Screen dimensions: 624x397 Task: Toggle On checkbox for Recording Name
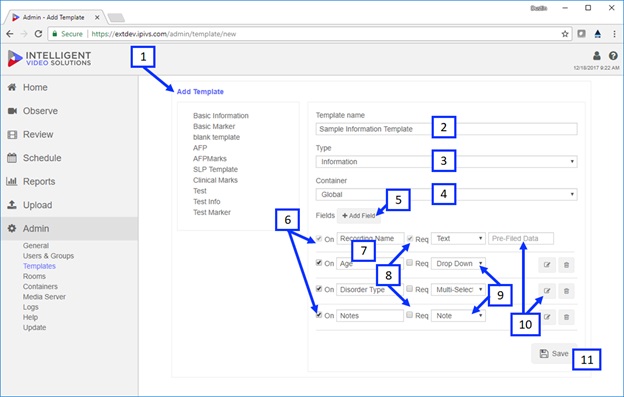(319, 238)
